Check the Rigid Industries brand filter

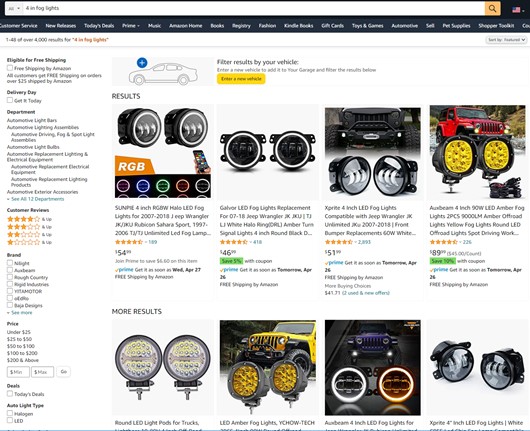click(x=10, y=284)
